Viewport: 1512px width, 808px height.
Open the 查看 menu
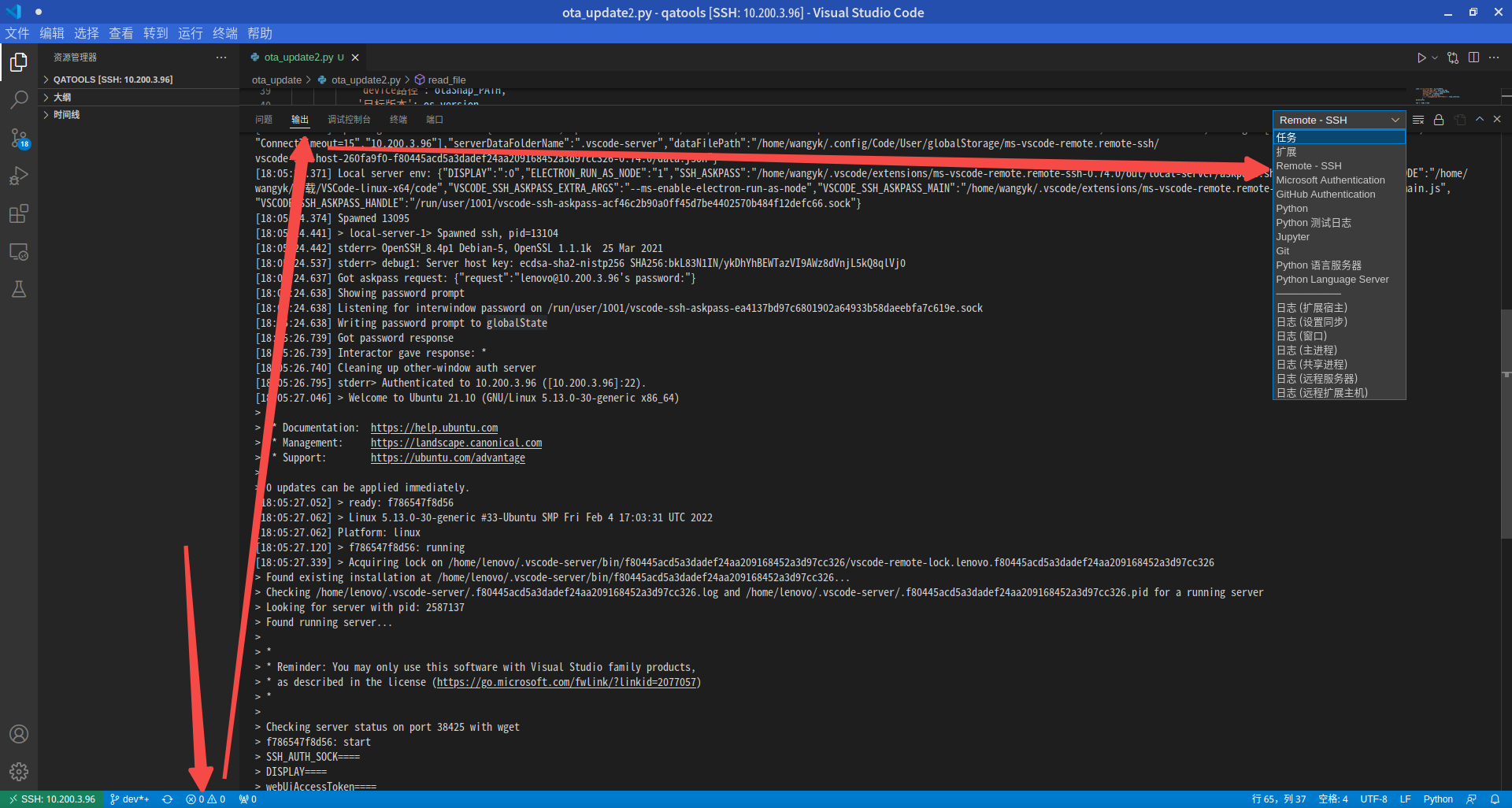point(121,33)
